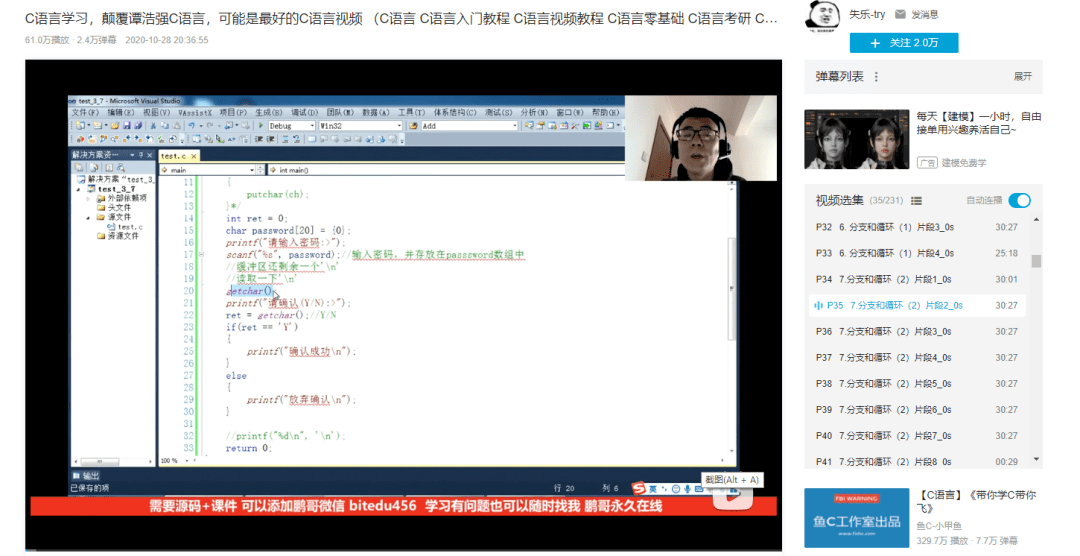
Task: Click the 发消息 message link
Action: tap(924, 14)
